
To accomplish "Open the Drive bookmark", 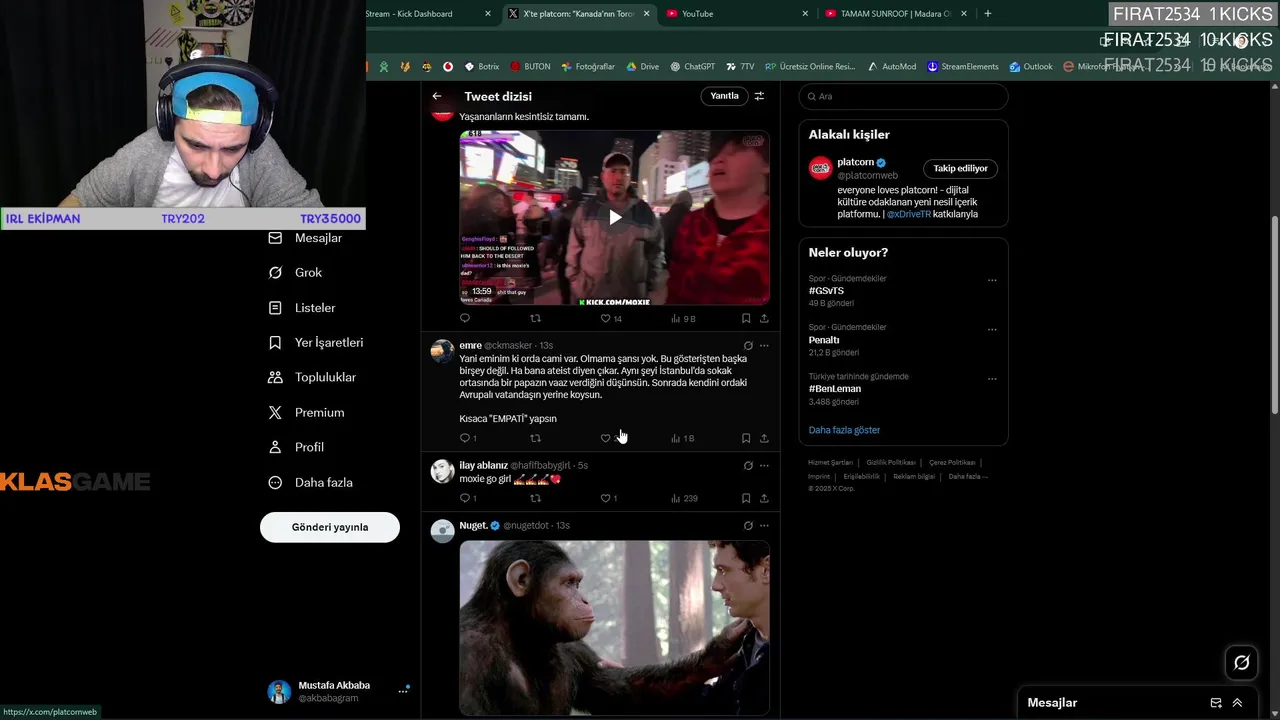I will click(x=642, y=67).
